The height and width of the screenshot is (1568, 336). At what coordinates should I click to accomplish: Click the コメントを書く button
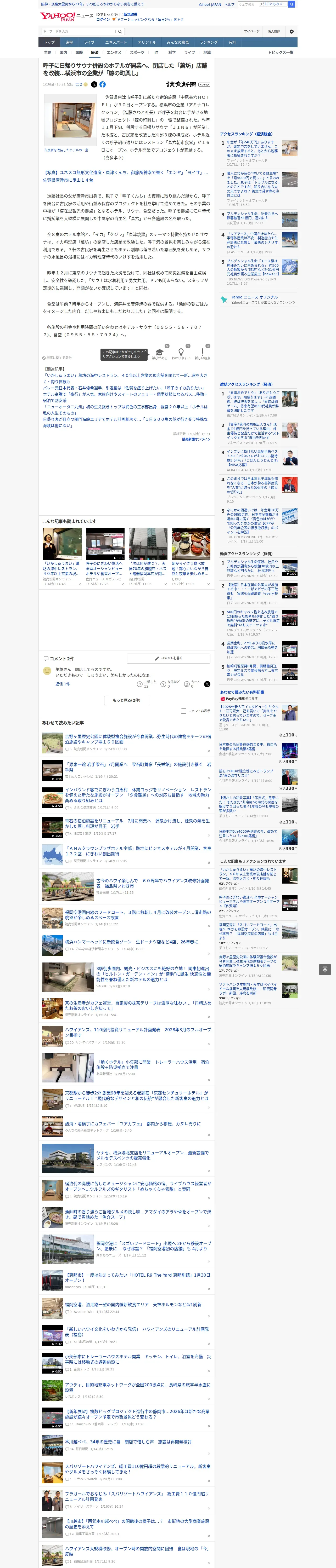pos(168,659)
